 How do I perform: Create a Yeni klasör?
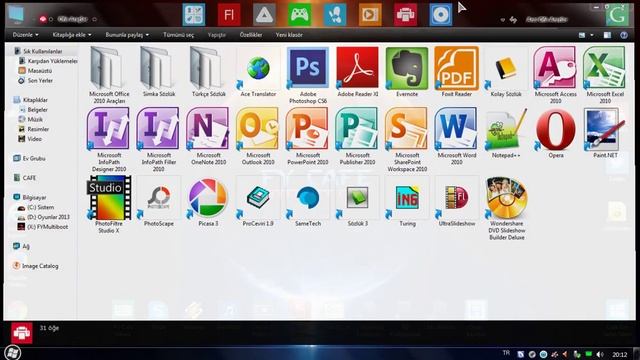[x=289, y=35]
